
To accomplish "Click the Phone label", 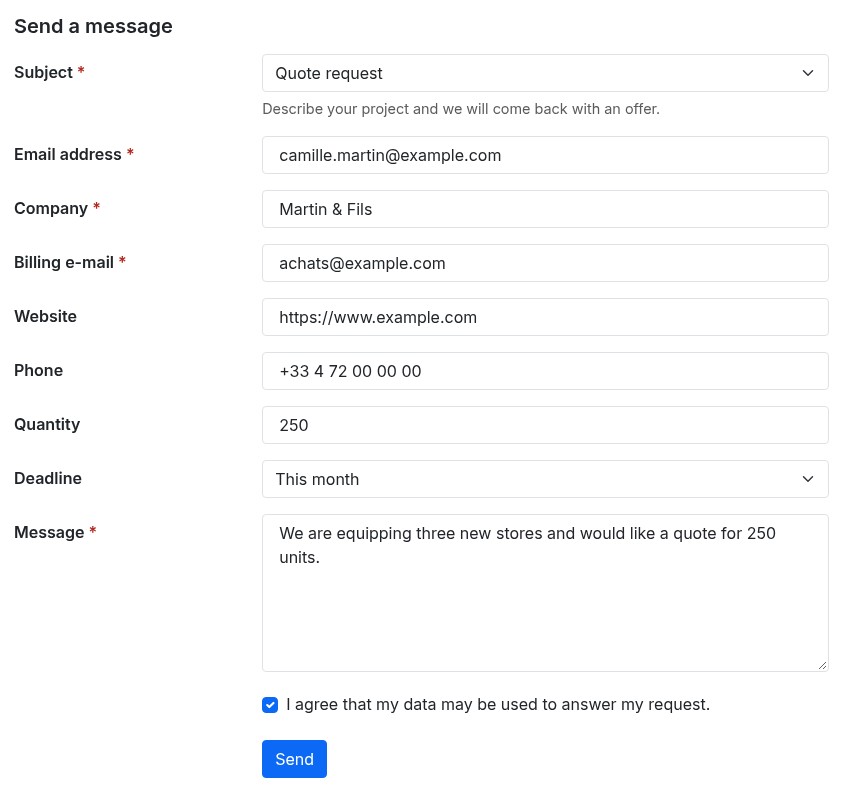I will [x=39, y=370].
